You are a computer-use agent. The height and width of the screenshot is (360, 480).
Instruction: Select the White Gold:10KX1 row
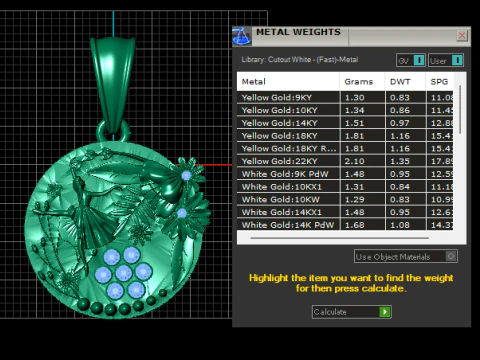click(x=345, y=187)
